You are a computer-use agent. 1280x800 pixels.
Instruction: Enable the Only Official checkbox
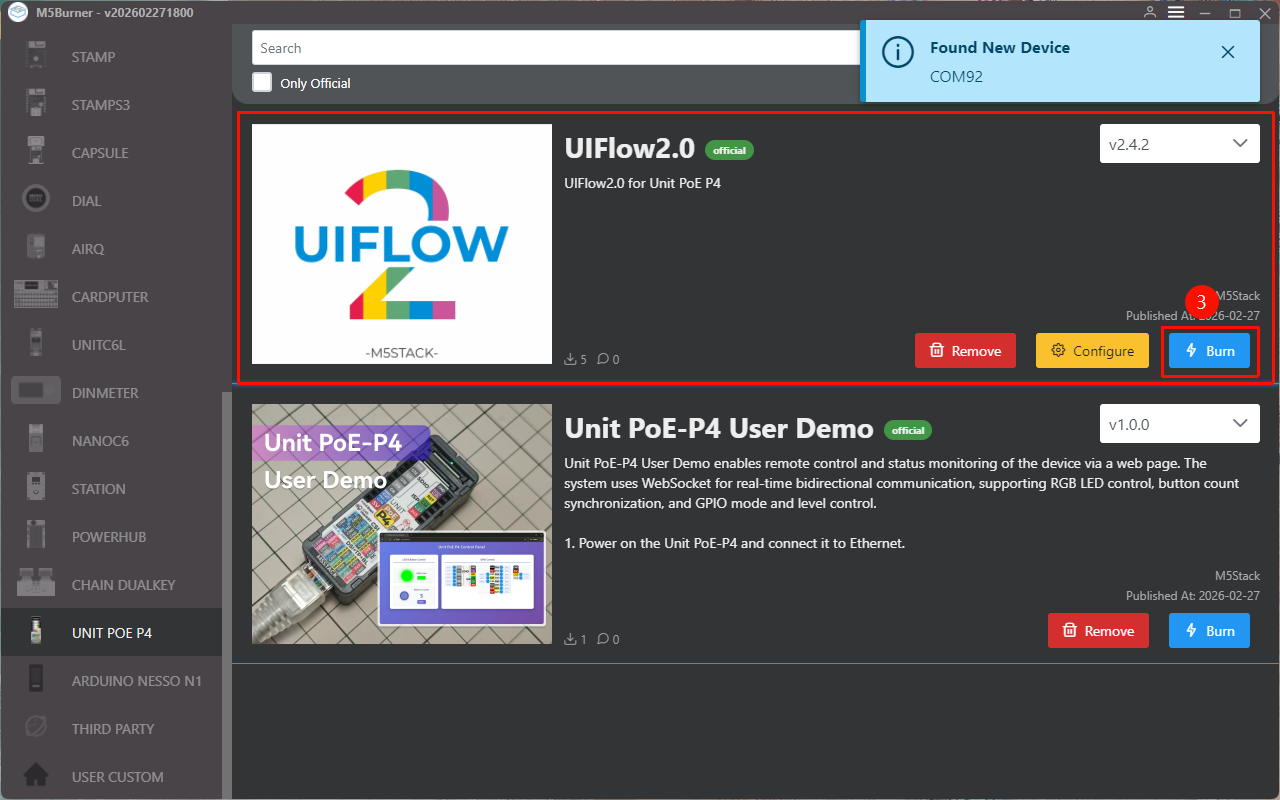(x=262, y=82)
